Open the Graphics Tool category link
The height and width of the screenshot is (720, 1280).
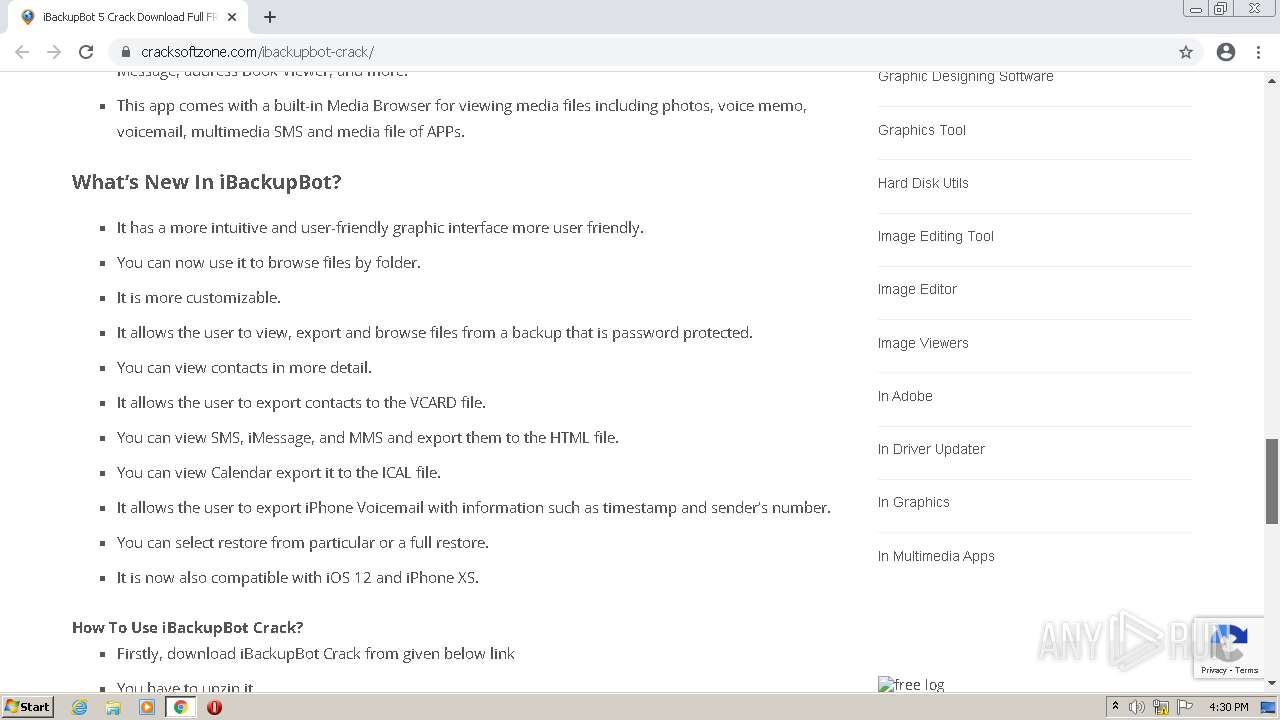point(921,130)
